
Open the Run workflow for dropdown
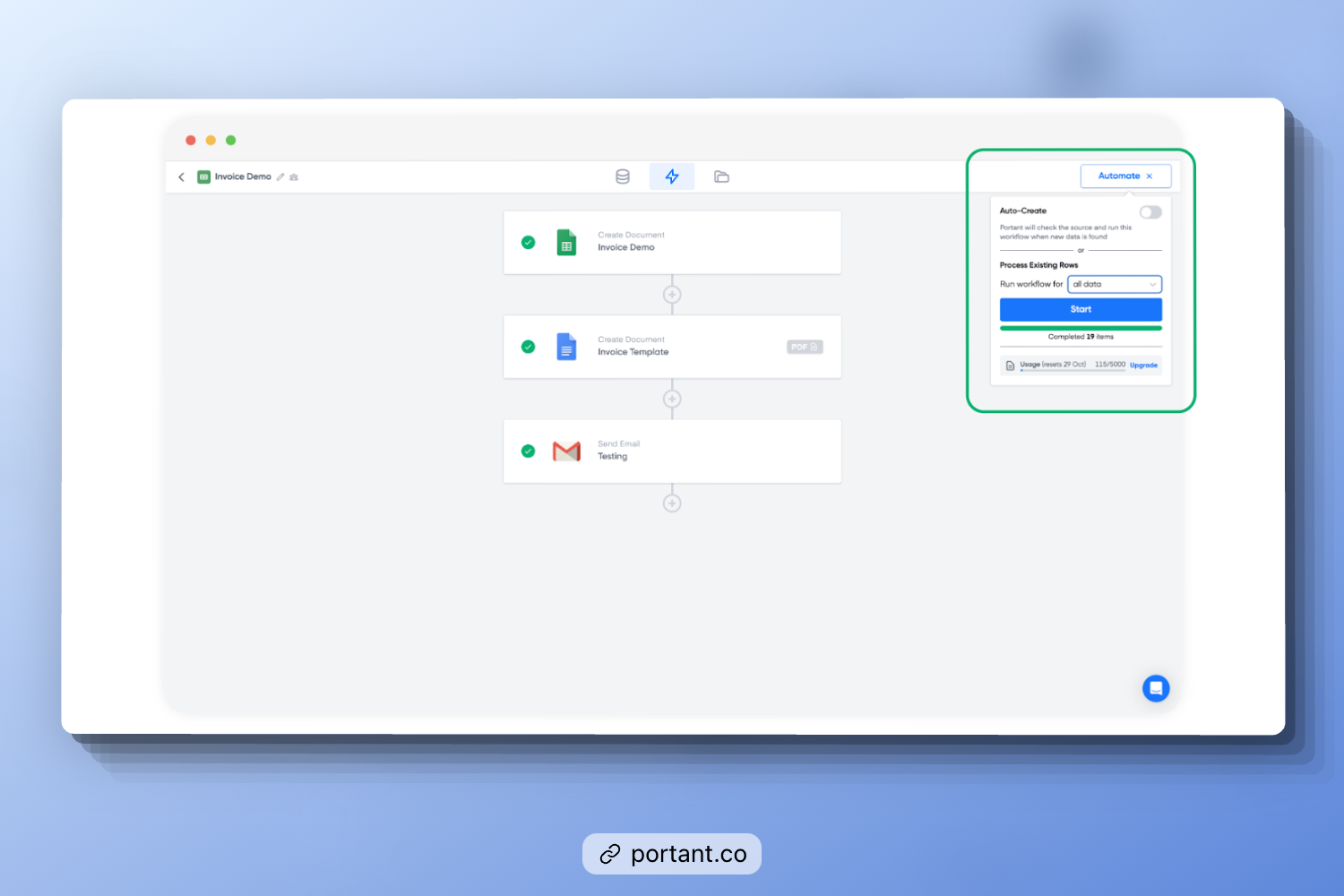coord(1114,284)
